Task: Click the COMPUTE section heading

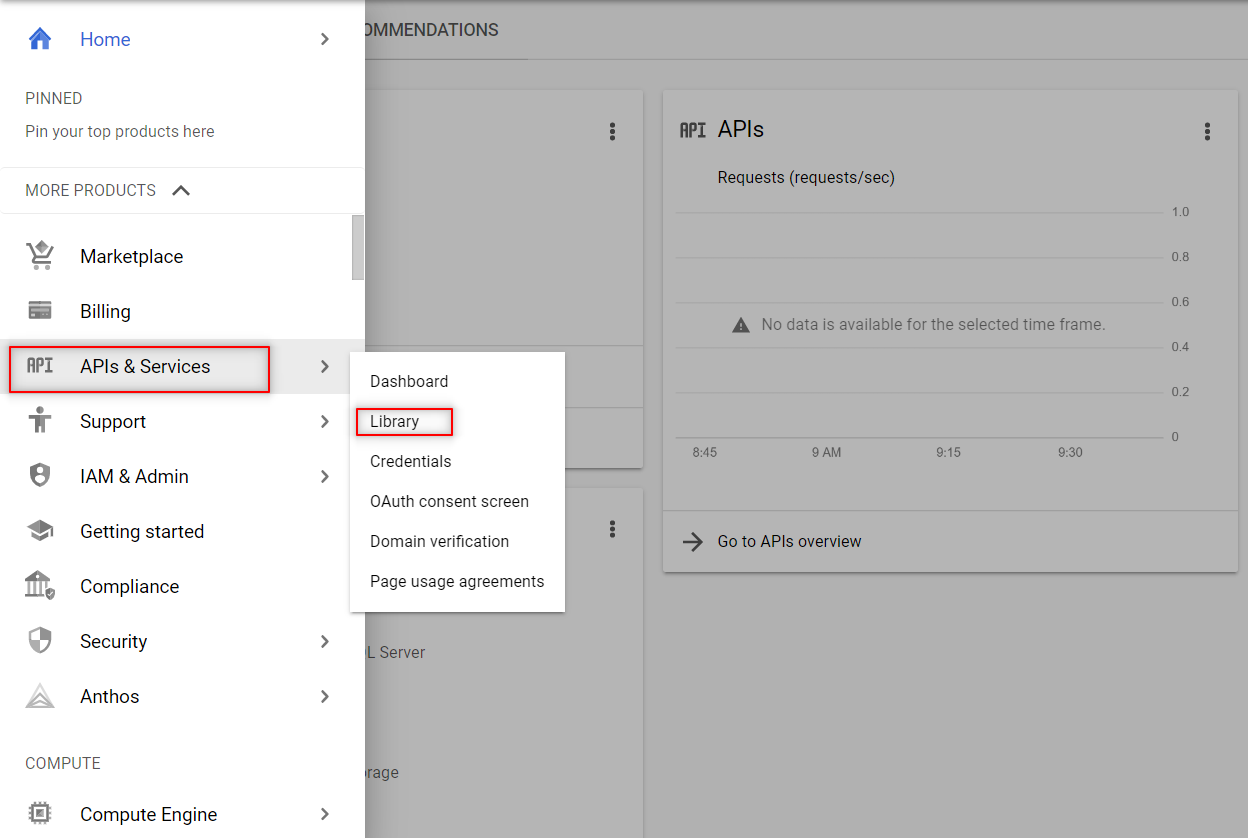Action: 63,763
